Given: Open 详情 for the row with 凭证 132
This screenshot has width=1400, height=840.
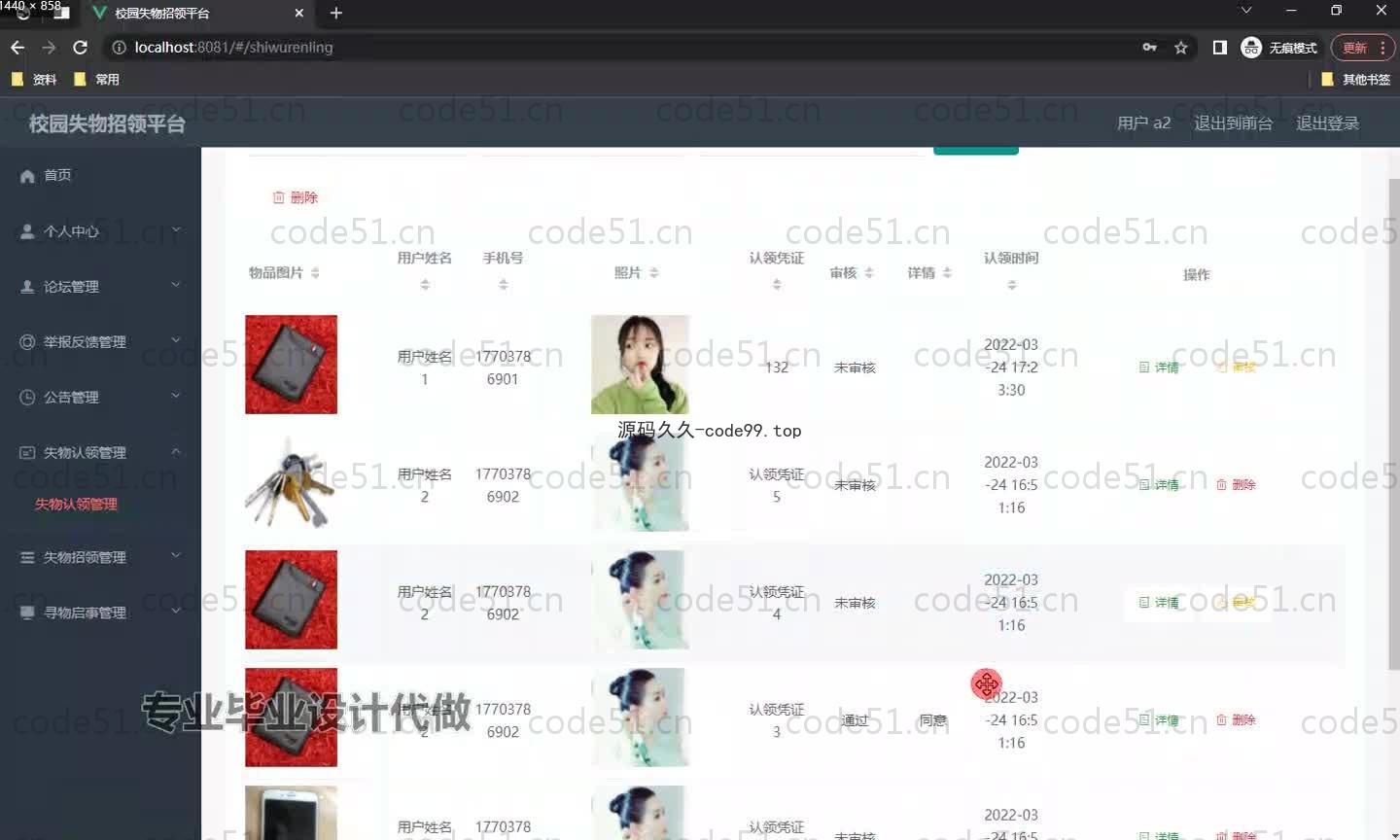Looking at the screenshot, I should (x=1159, y=367).
